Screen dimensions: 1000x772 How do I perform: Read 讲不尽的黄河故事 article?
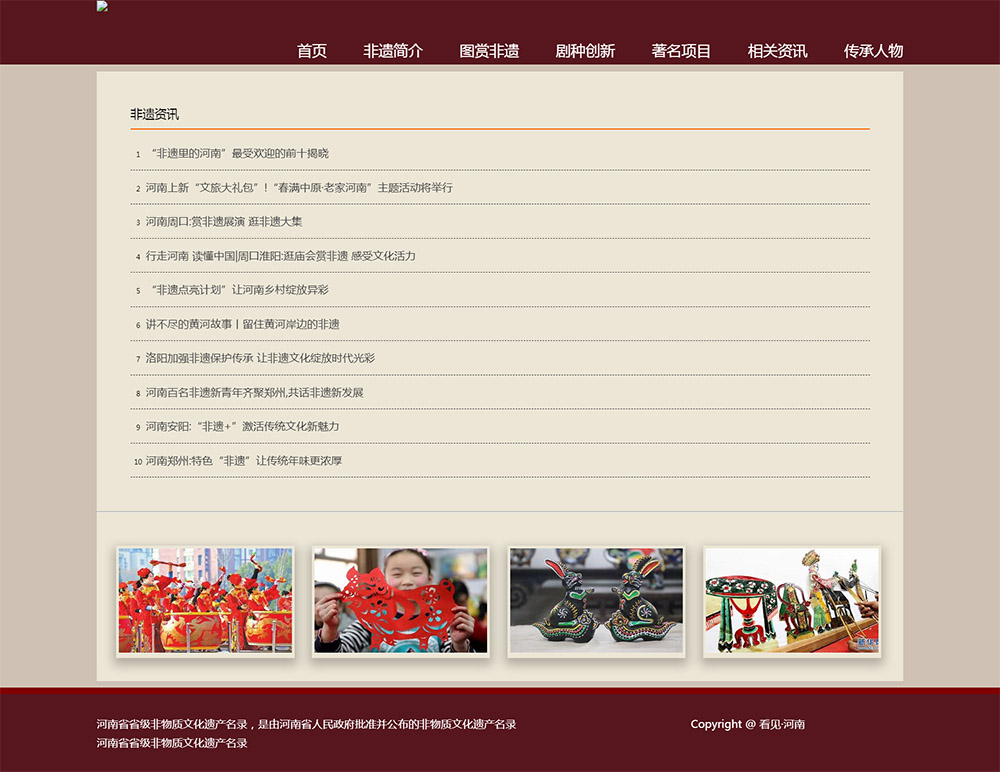click(x=242, y=324)
